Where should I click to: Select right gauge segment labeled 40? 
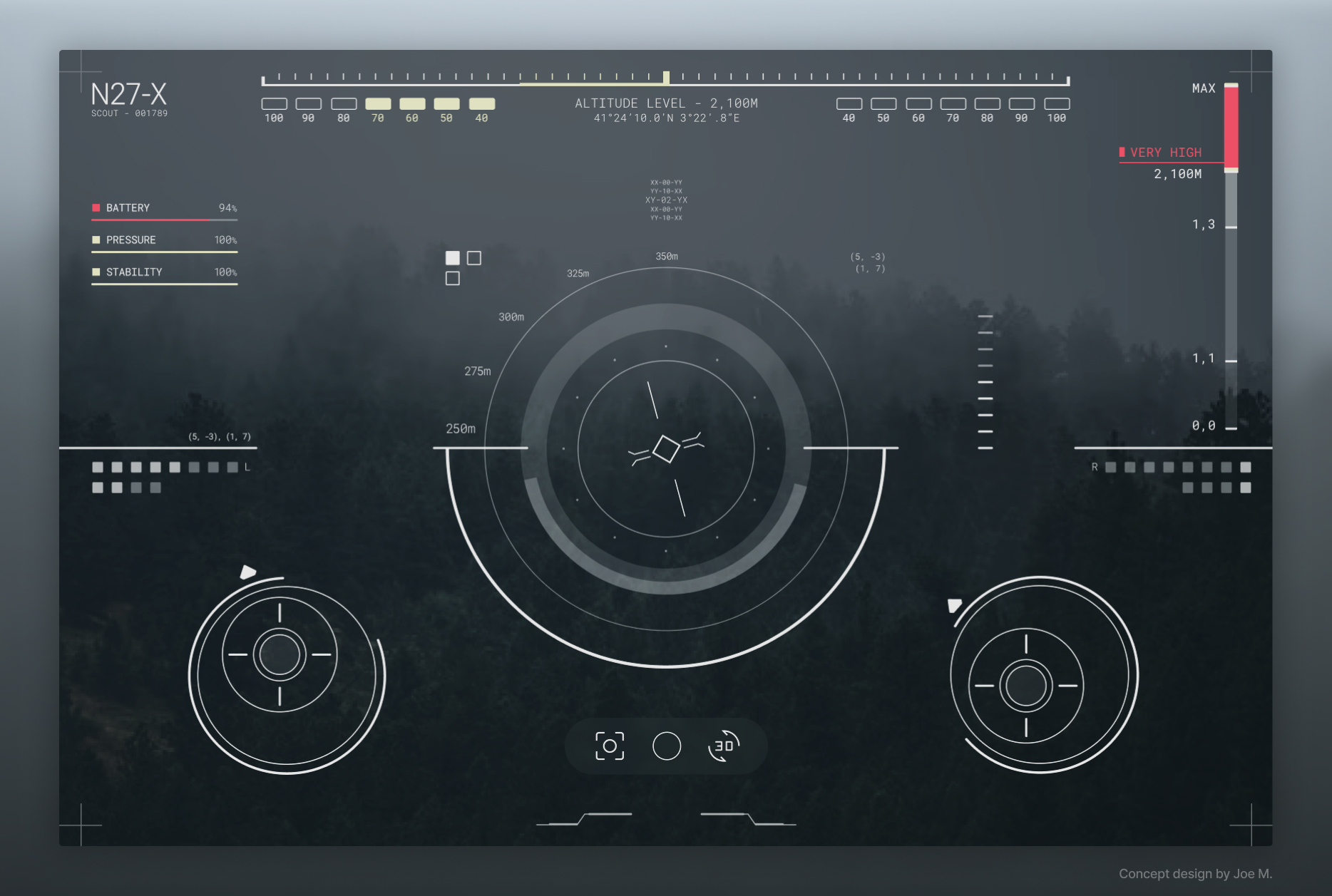coord(849,104)
